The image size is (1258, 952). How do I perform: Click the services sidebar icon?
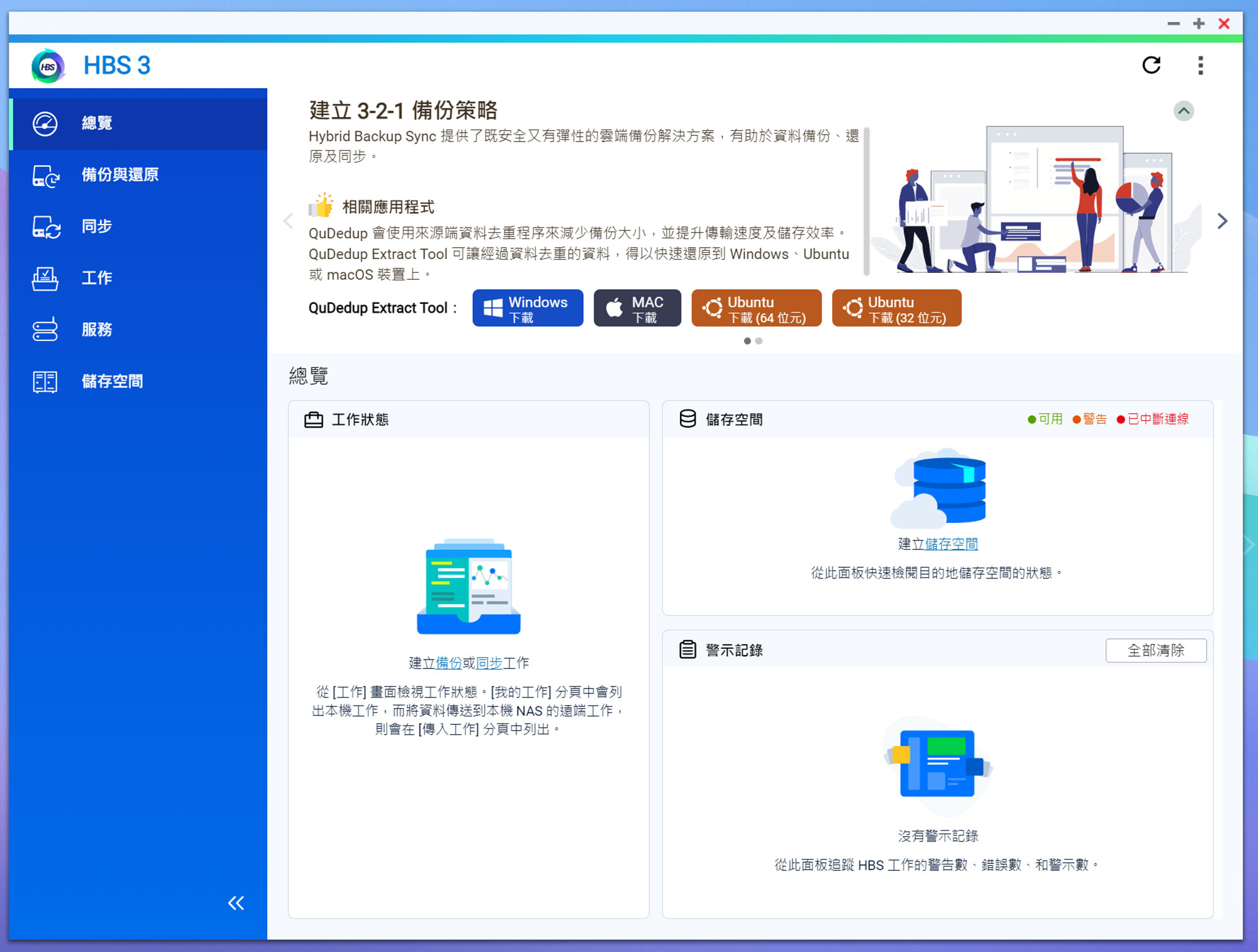point(45,329)
